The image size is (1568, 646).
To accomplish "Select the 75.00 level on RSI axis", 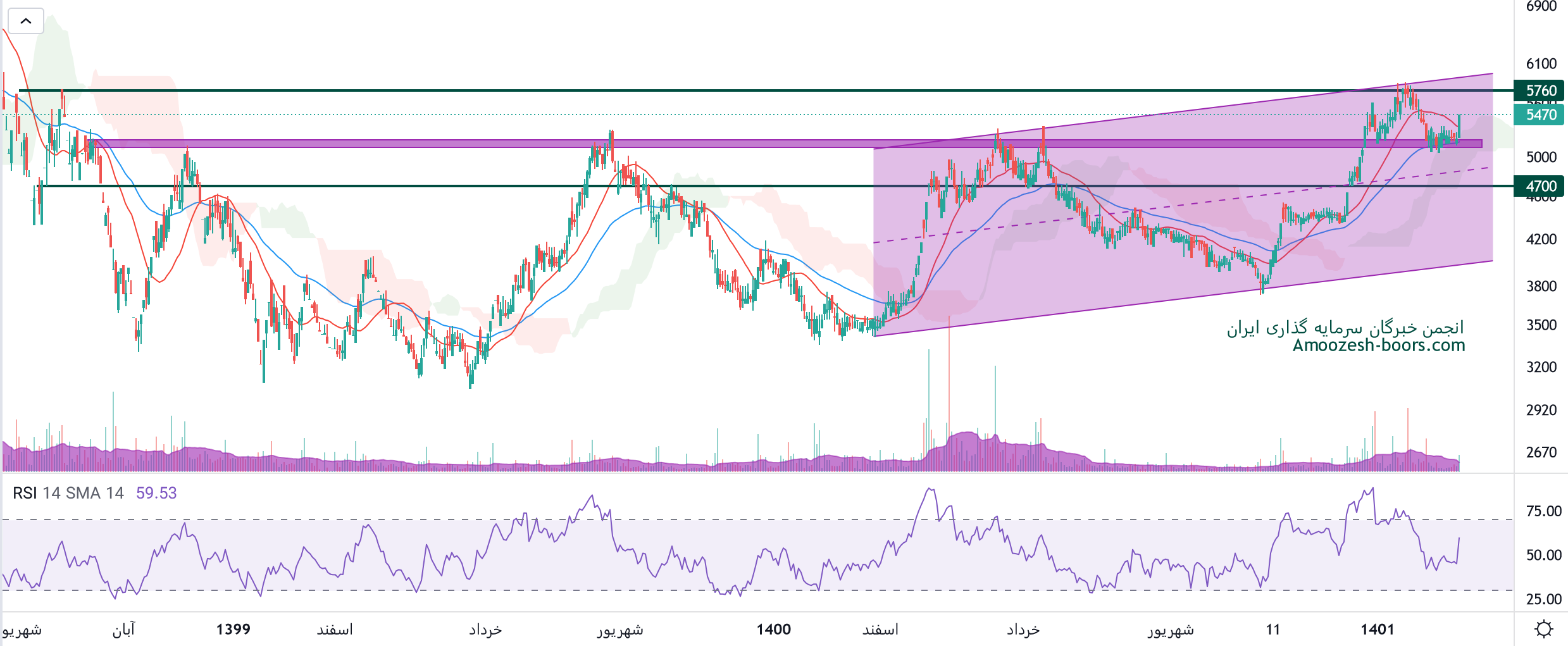I will pos(1543,511).
